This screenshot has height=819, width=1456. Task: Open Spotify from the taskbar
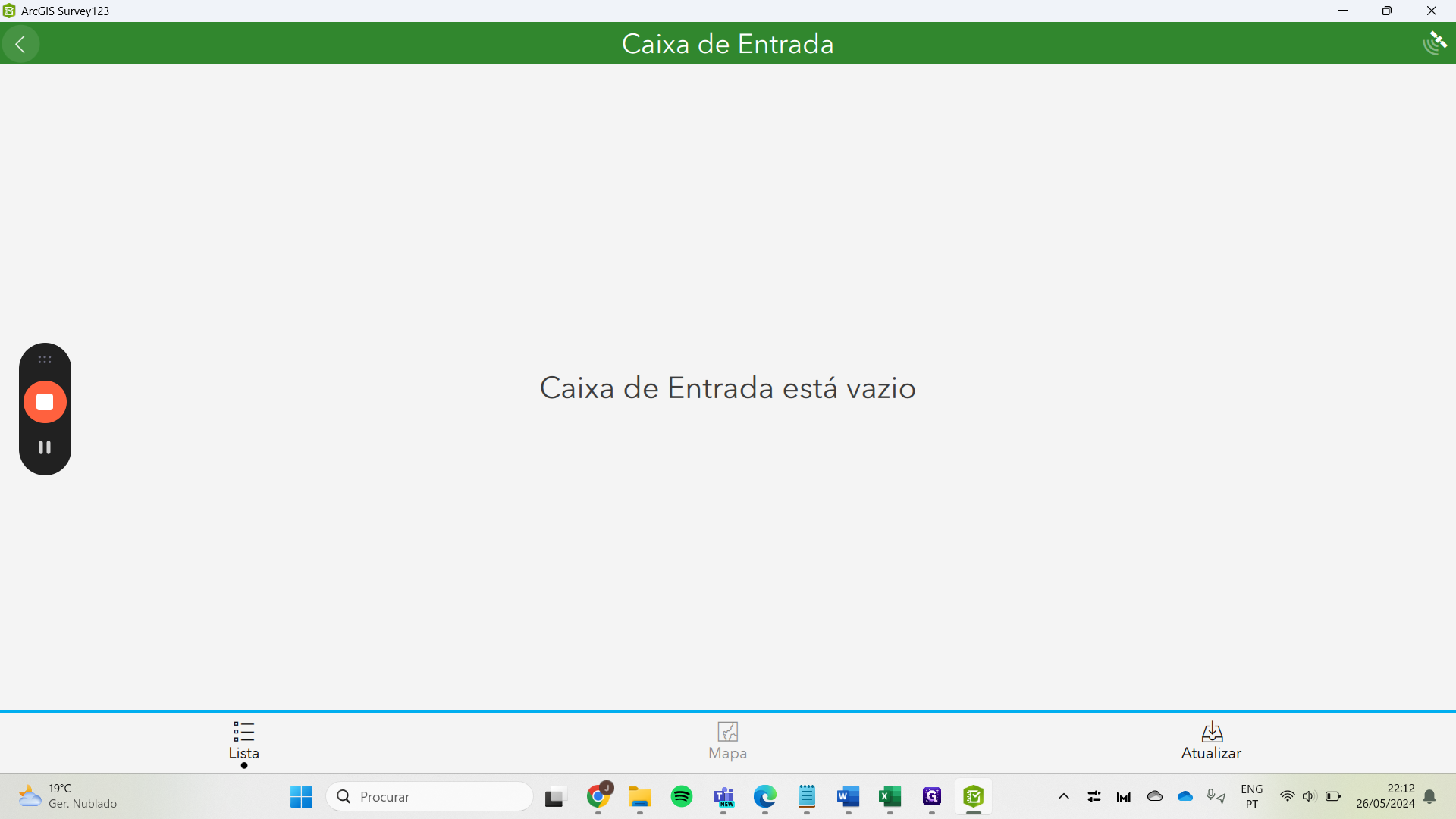pos(682,796)
